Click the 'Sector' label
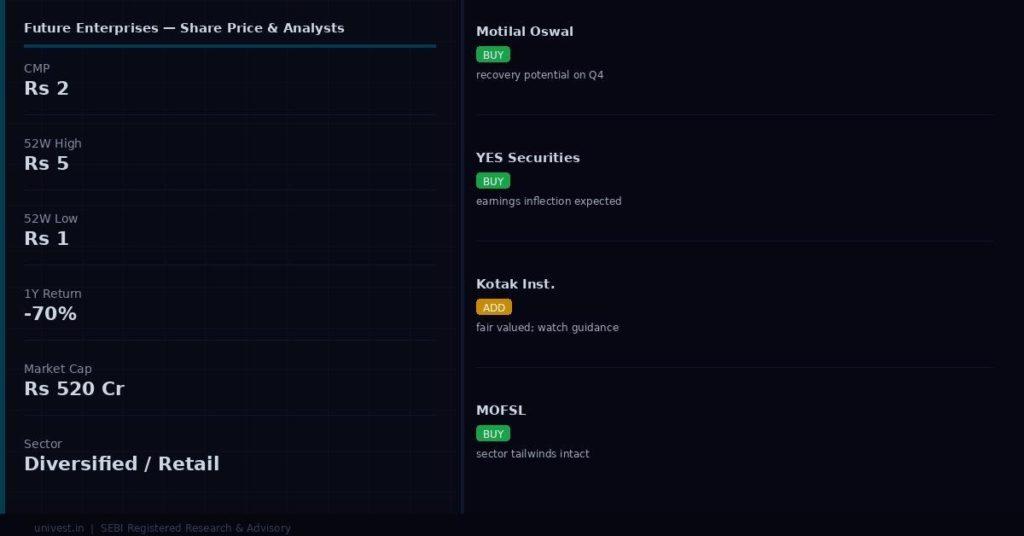Viewport: 1024px width, 536px height. (x=43, y=444)
